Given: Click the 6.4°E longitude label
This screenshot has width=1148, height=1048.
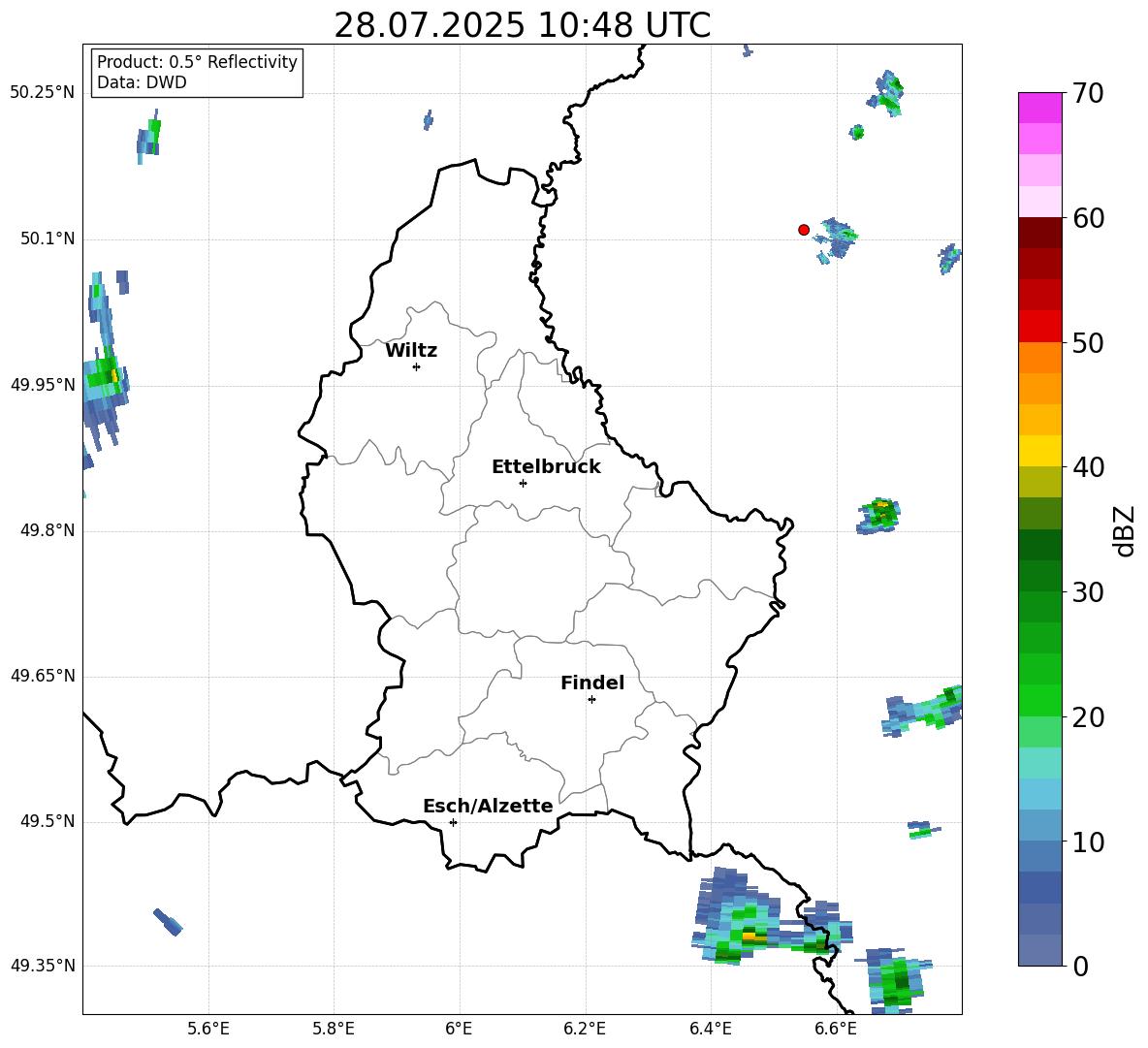Looking at the screenshot, I should pyautogui.click(x=710, y=1029).
